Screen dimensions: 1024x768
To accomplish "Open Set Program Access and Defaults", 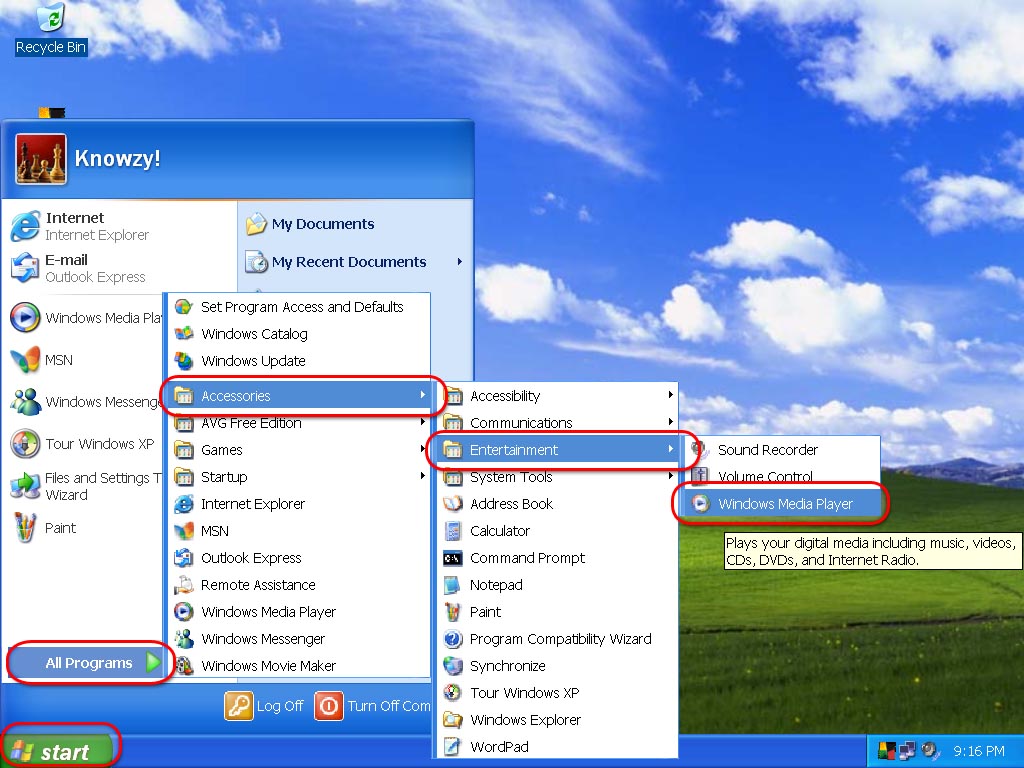I will 299,307.
